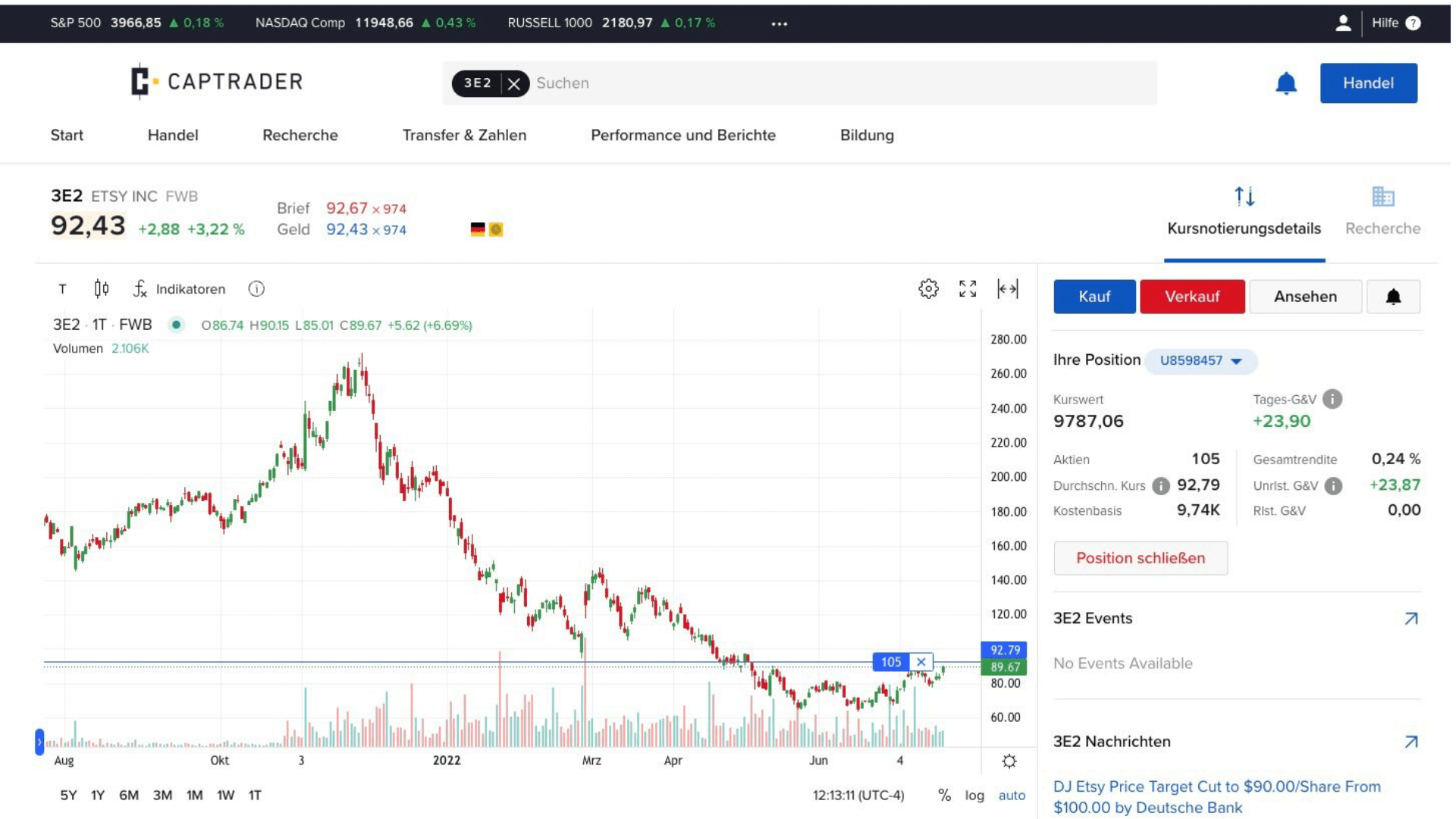
Task: Click the CapTrader logo
Action: (216, 81)
